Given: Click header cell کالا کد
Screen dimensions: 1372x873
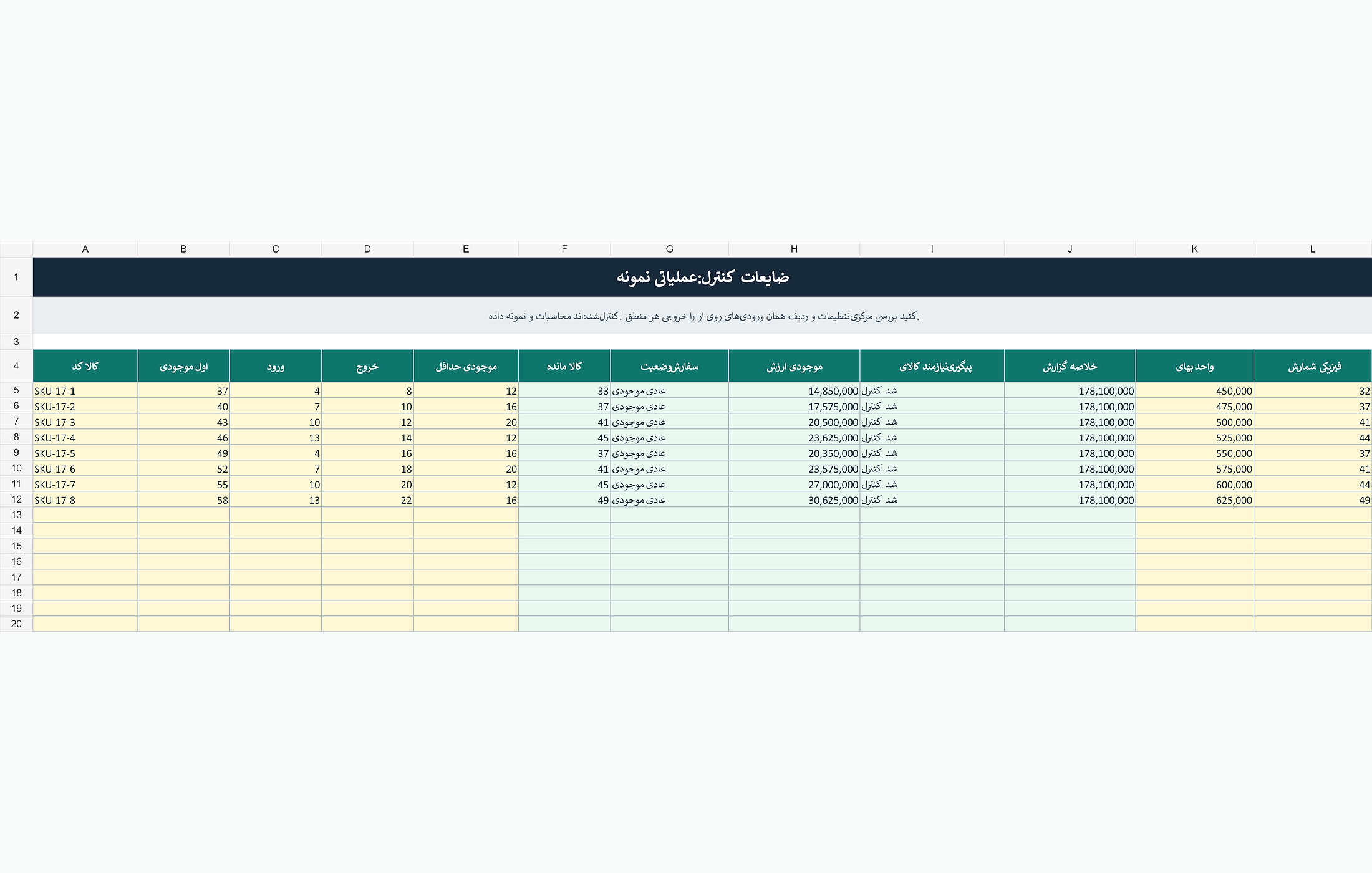Looking at the screenshot, I should coord(85,366).
